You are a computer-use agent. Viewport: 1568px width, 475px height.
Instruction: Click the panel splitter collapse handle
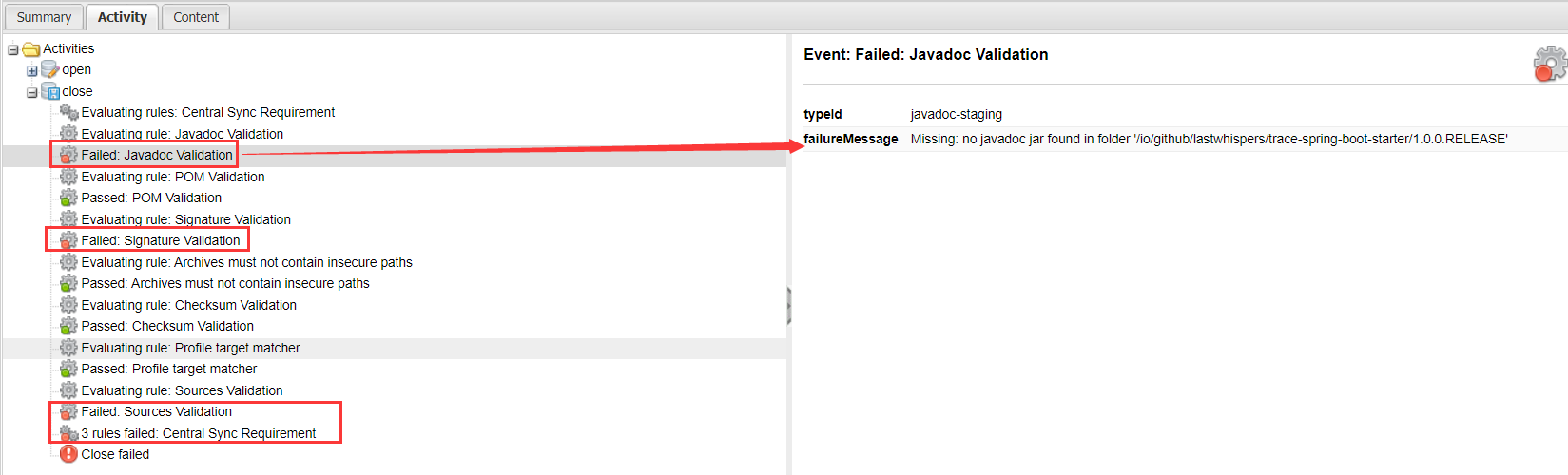click(x=789, y=306)
